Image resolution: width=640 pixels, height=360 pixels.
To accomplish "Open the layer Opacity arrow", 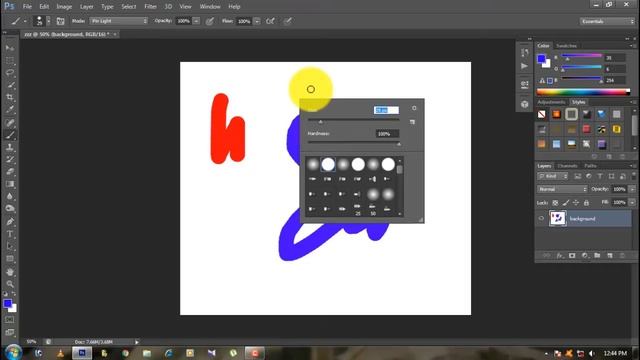I will point(632,189).
